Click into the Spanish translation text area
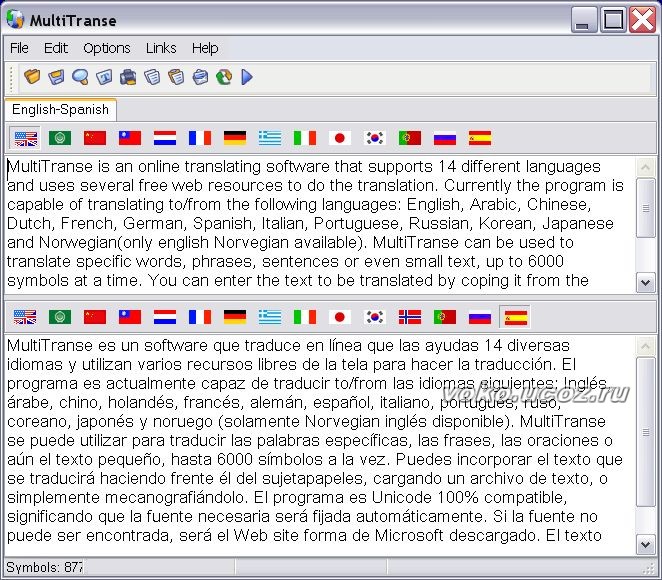The height and width of the screenshot is (580, 662). (320, 445)
